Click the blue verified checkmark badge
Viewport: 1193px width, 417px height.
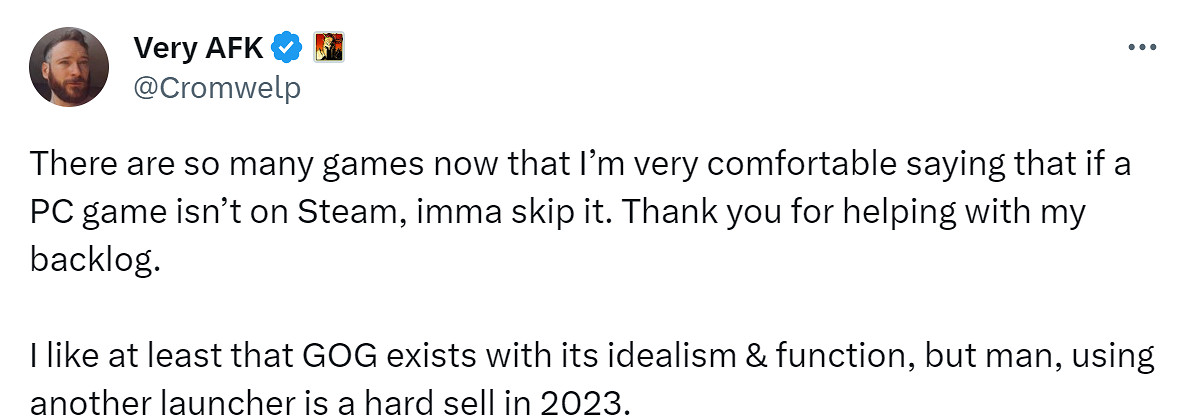[x=288, y=47]
